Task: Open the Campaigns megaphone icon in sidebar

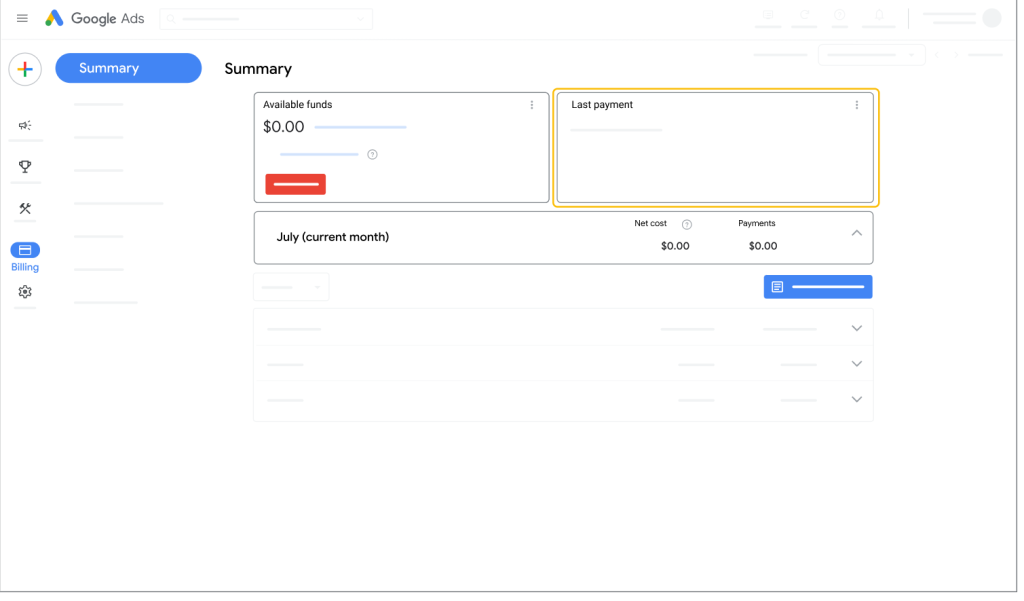Action: tap(25, 125)
